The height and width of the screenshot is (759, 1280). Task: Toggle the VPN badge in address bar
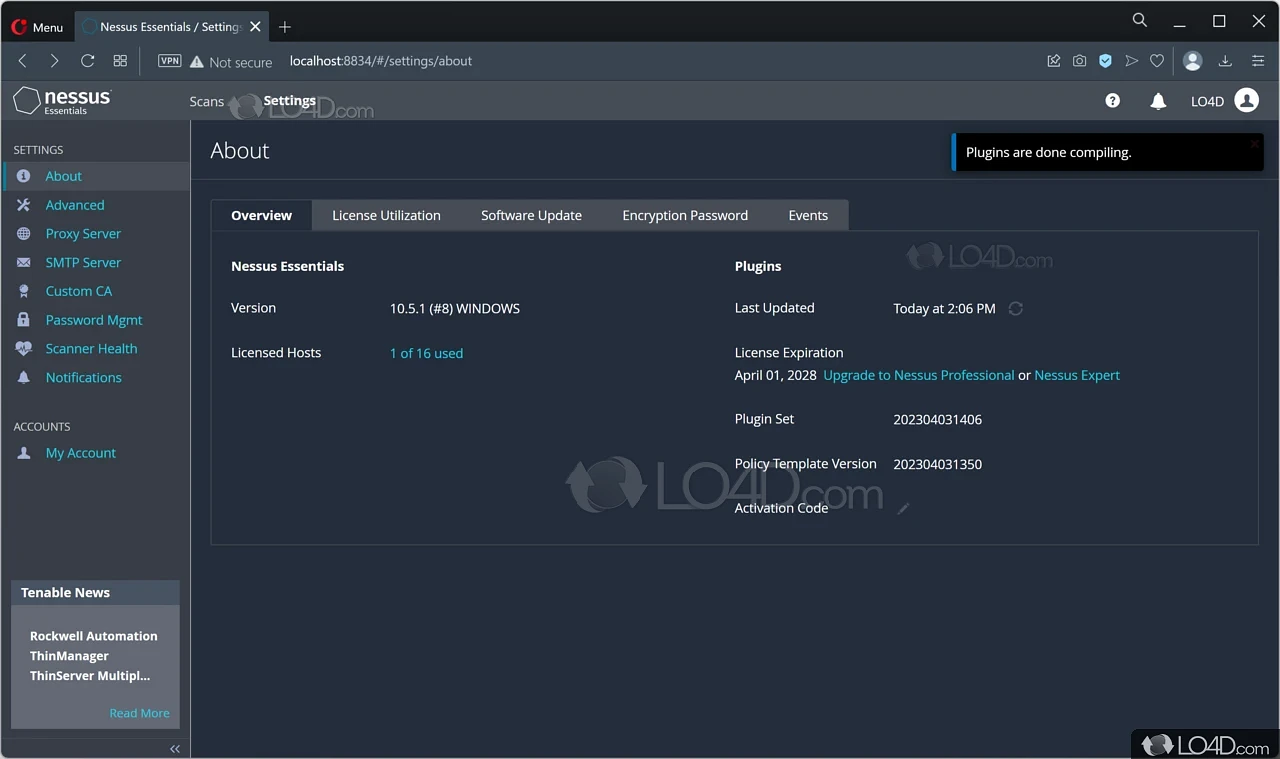point(170,61)
